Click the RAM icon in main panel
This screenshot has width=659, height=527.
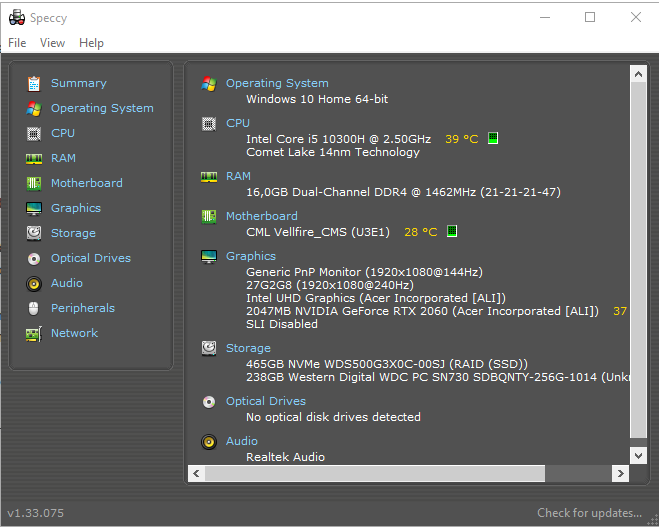(209, 177)
